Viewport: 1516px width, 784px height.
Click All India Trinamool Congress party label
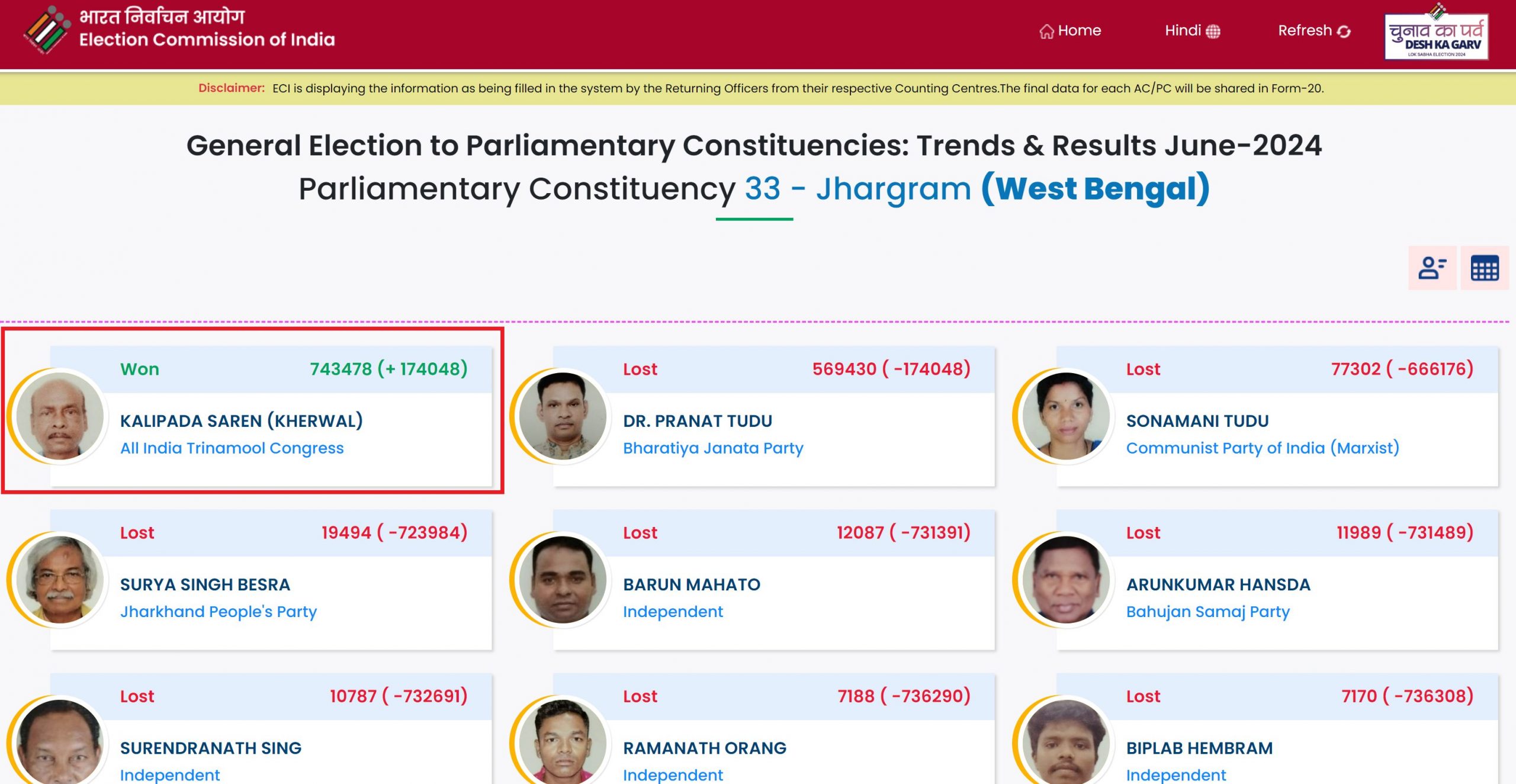point(232,448)
